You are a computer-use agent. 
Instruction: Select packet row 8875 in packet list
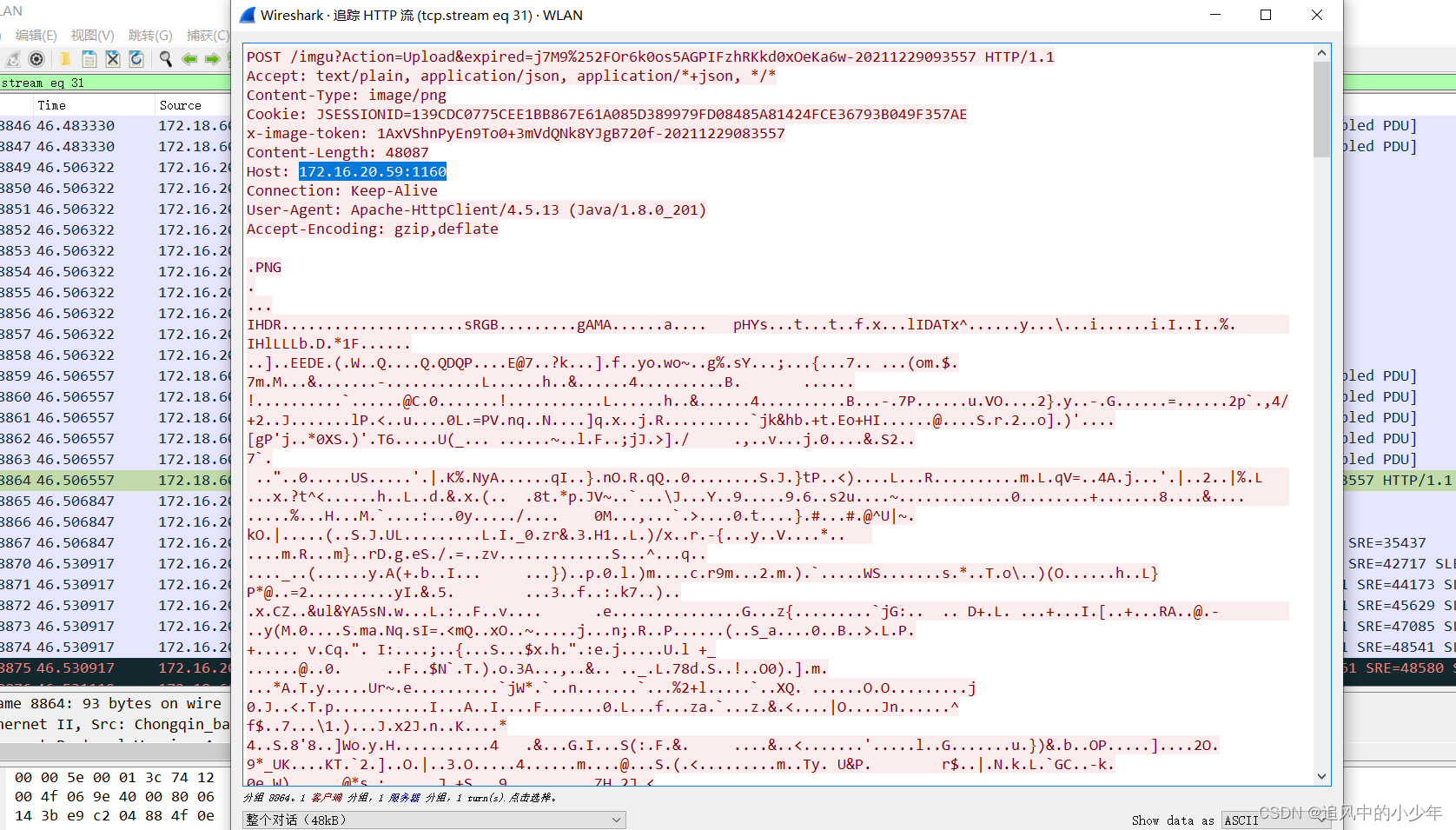[x=115, y=667]
